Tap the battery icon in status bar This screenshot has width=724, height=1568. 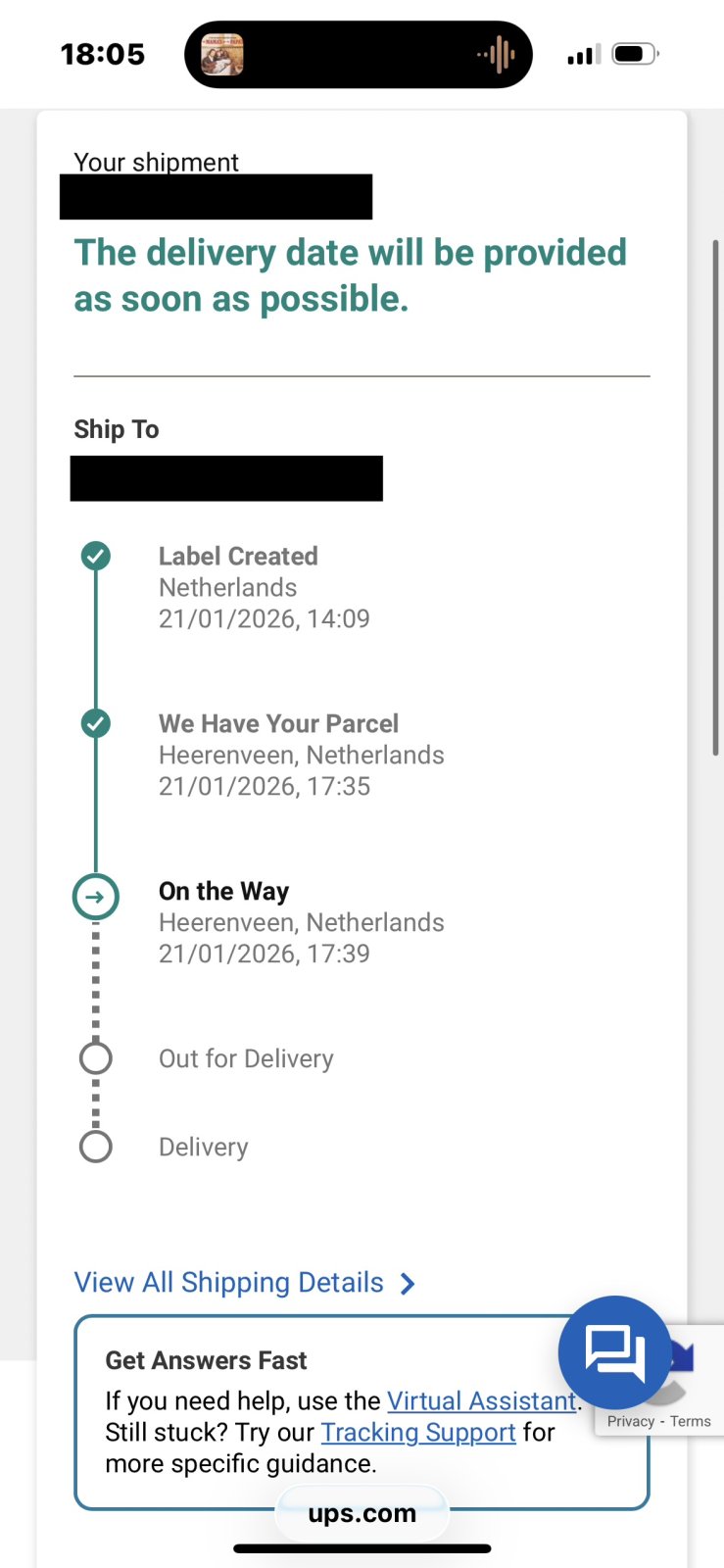click(x=635, y=54)
